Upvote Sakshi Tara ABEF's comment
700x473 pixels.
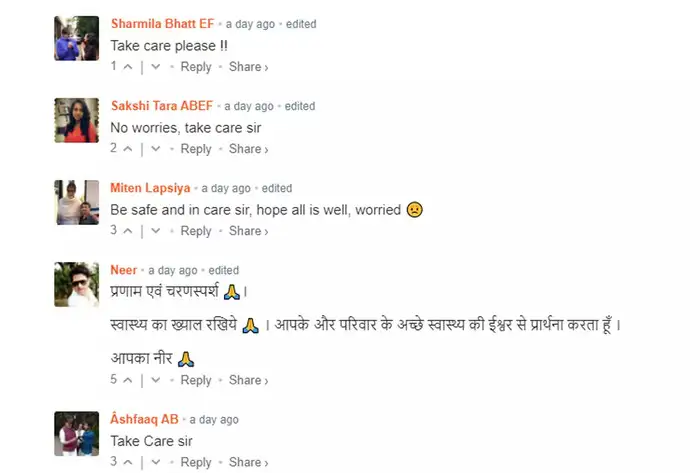point(128,149)
